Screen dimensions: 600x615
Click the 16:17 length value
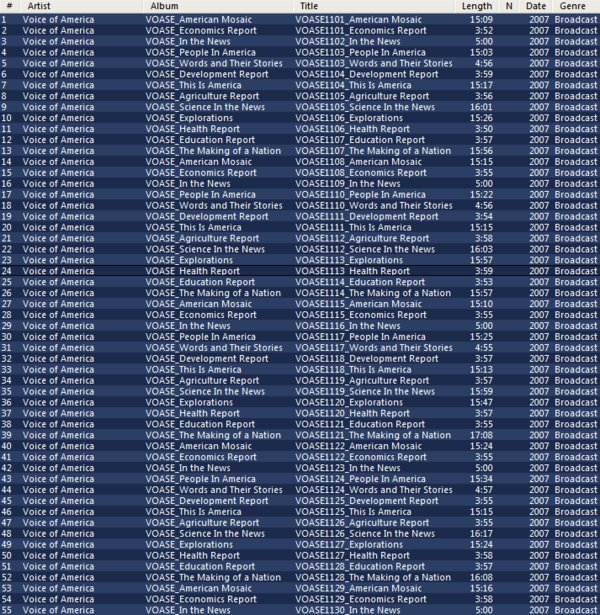(x=482, y=534)
